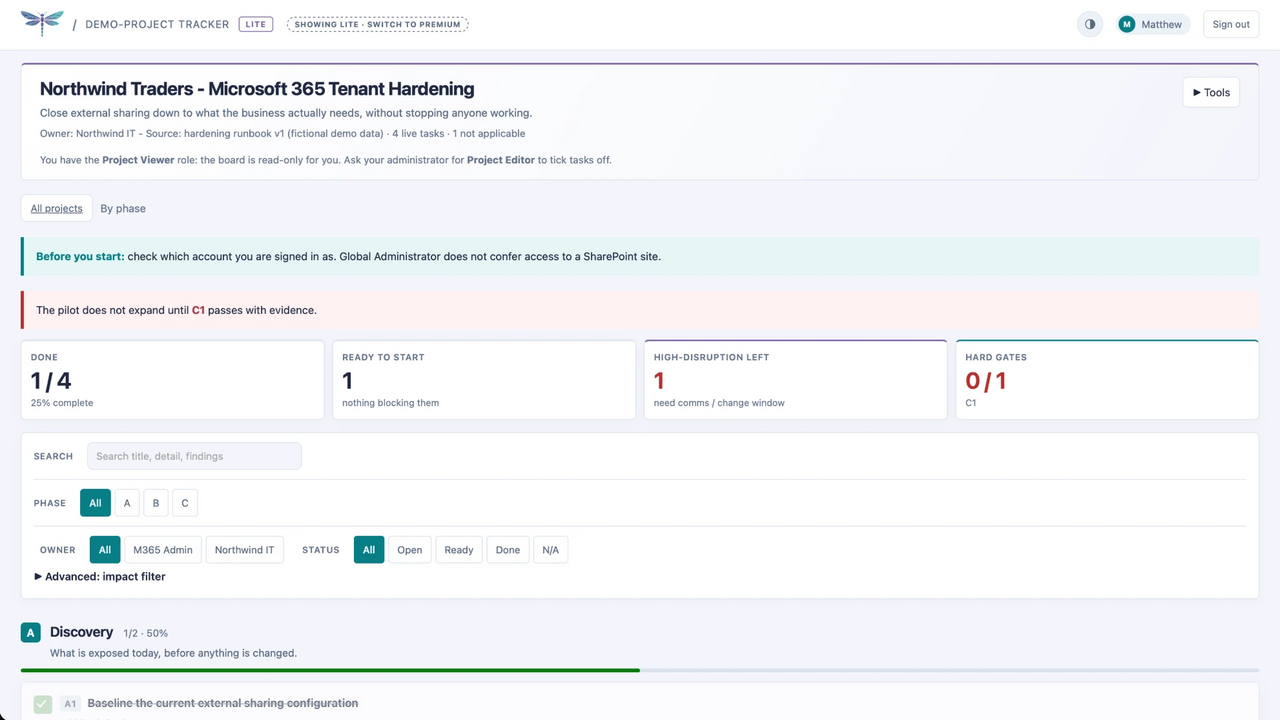The image size is (1280, 720).
Task: Filter by phase C
Action: [x=185, y=503]
